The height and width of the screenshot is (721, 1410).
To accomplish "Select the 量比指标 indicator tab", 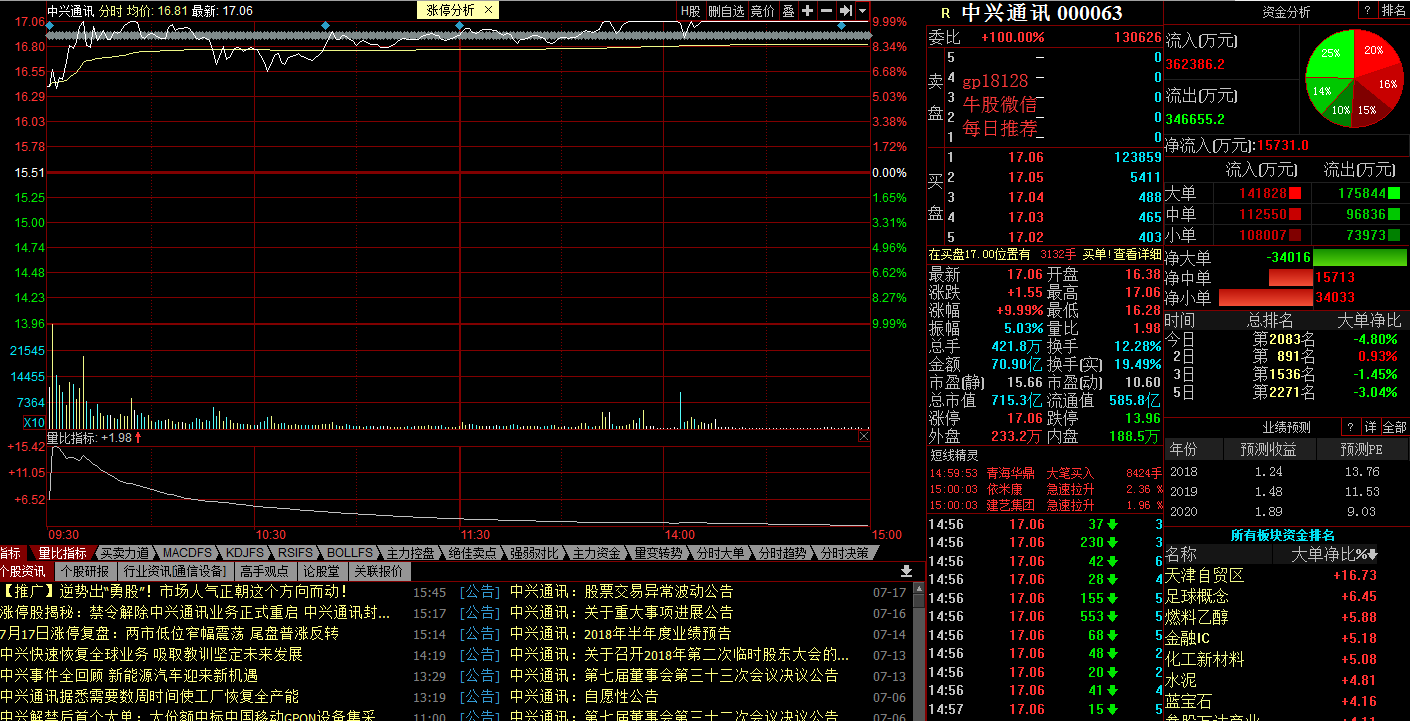I will tap(62, 553).
